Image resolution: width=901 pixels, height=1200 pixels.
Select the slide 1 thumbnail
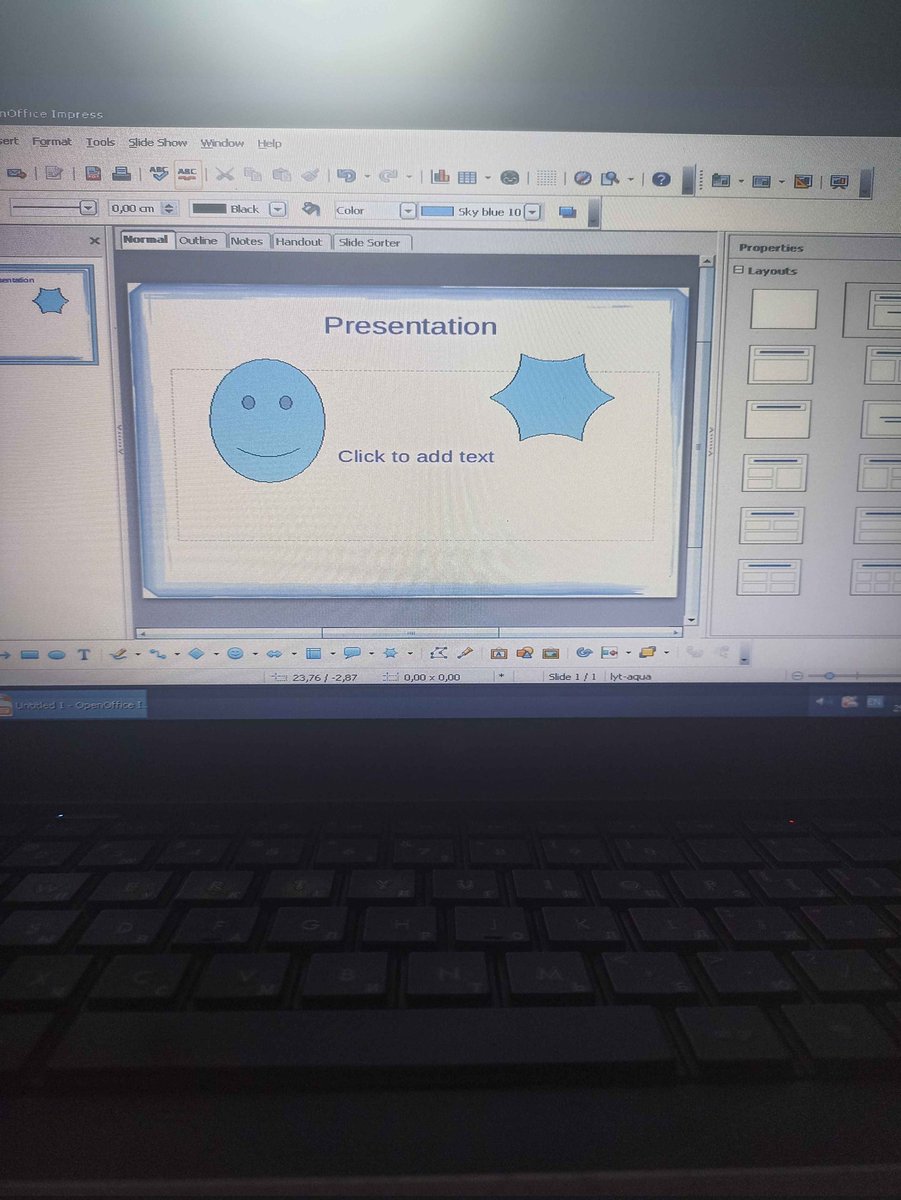(x=47, y=313)
